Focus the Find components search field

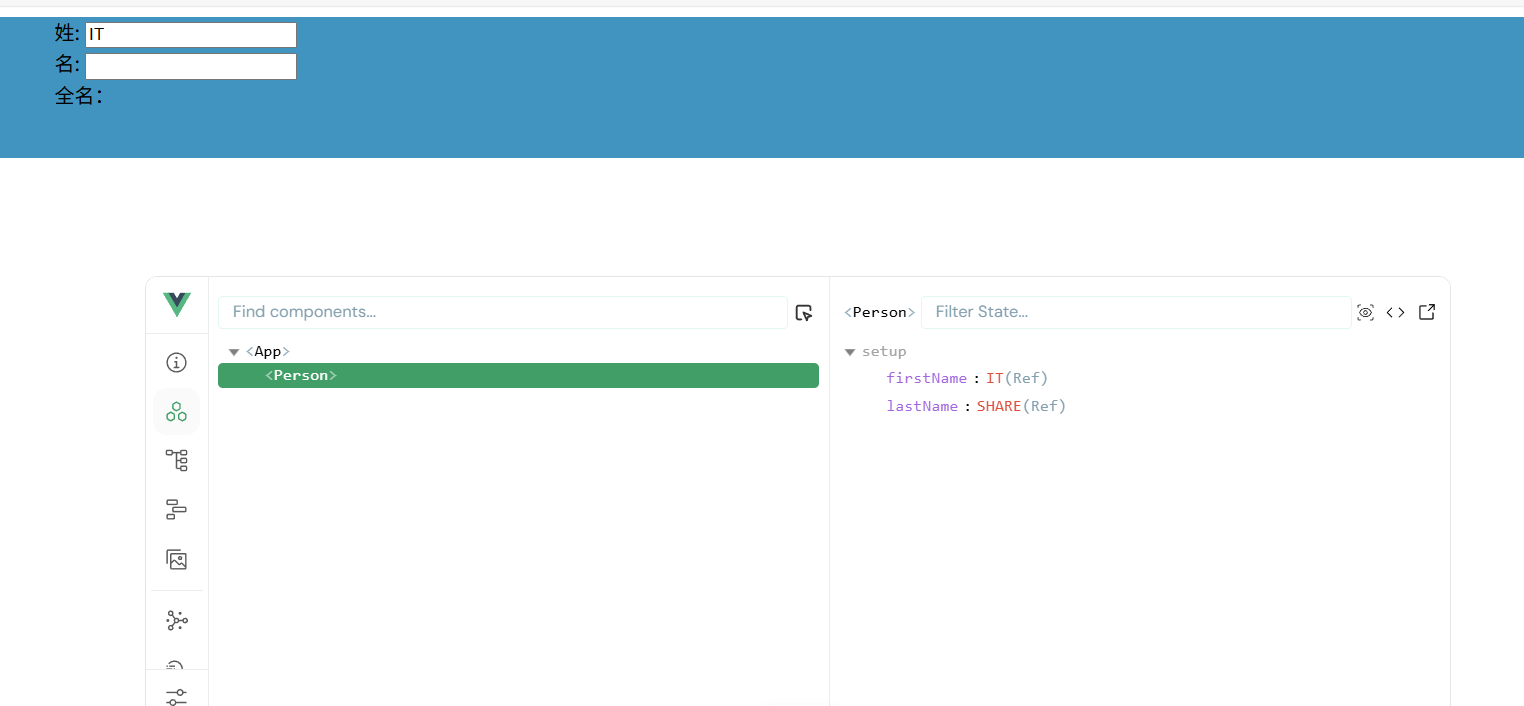[503, 312]
